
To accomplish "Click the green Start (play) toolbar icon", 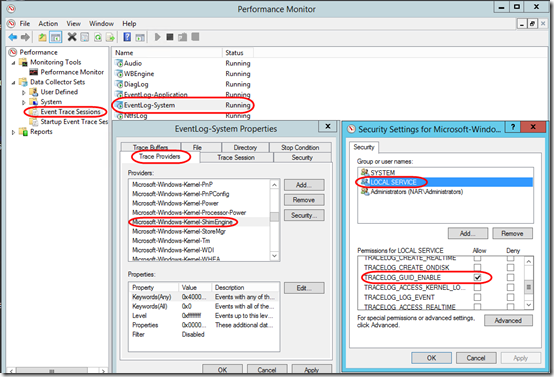I will click(x=158, y=37).
